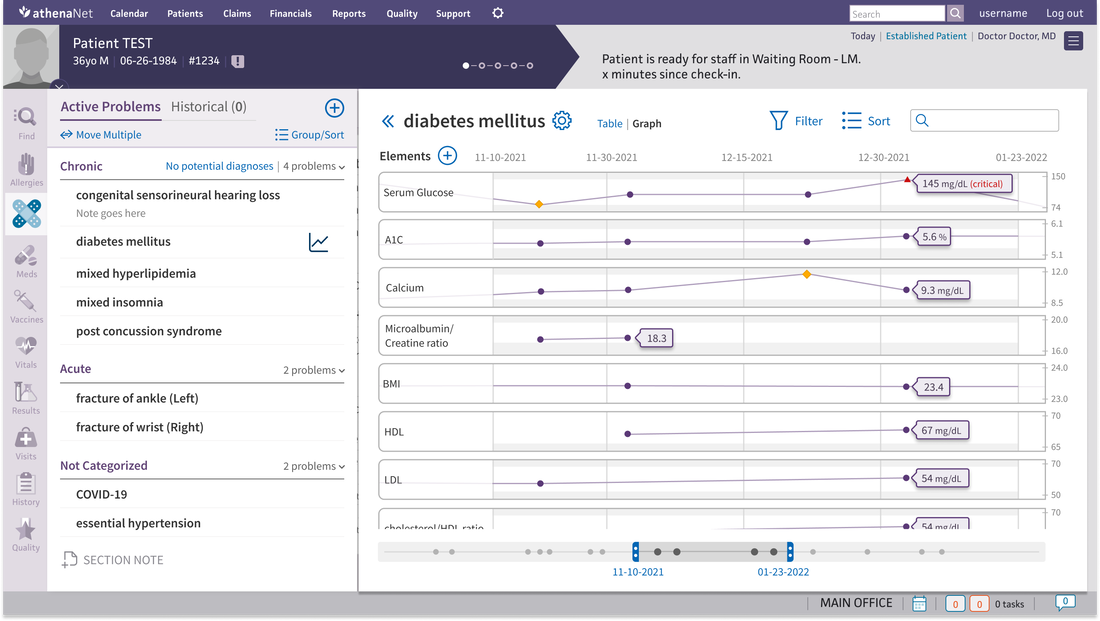Image resolution: width=1100 pixels, height=621 pixels.
Task: Switch to the Table view
Action: 610,124
